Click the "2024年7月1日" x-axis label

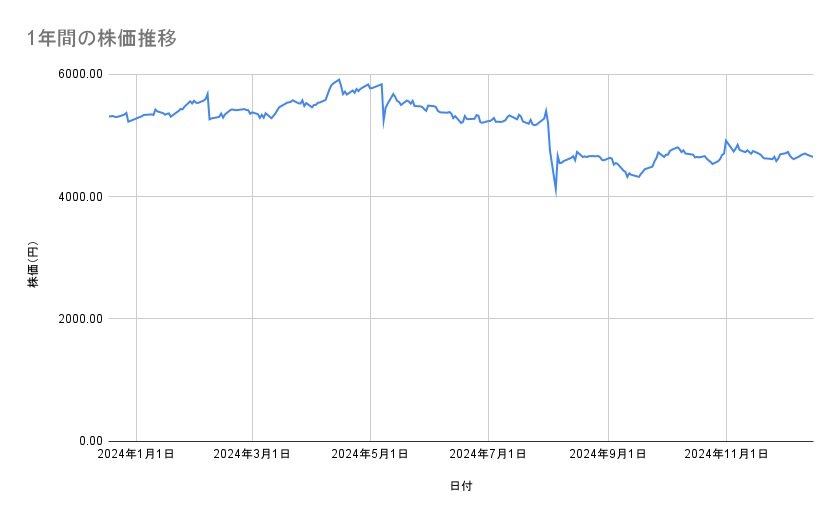[489, 455]
